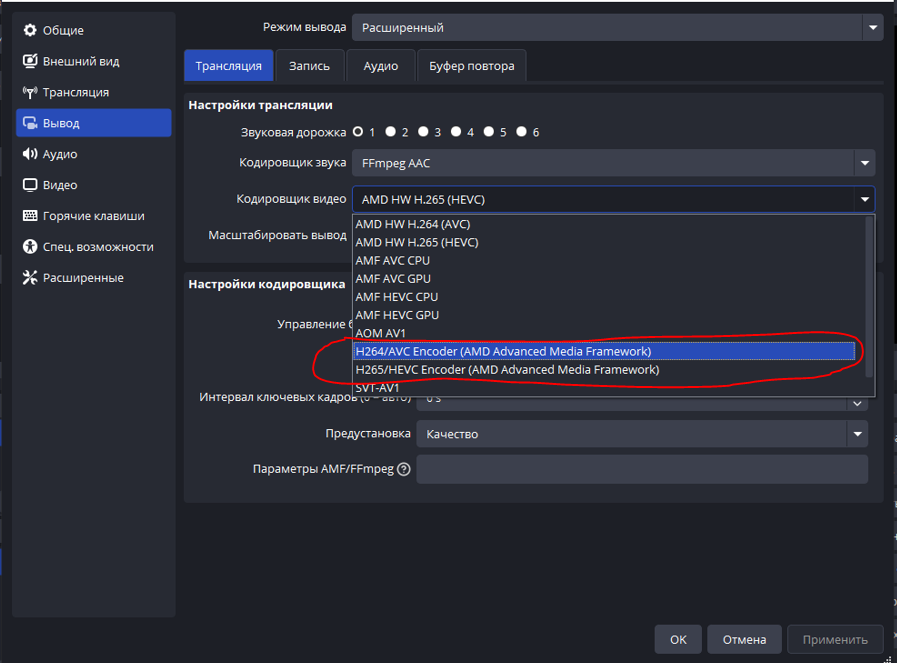Open the sidebar Аудио section
897x663 pixels.
point(94,154)
